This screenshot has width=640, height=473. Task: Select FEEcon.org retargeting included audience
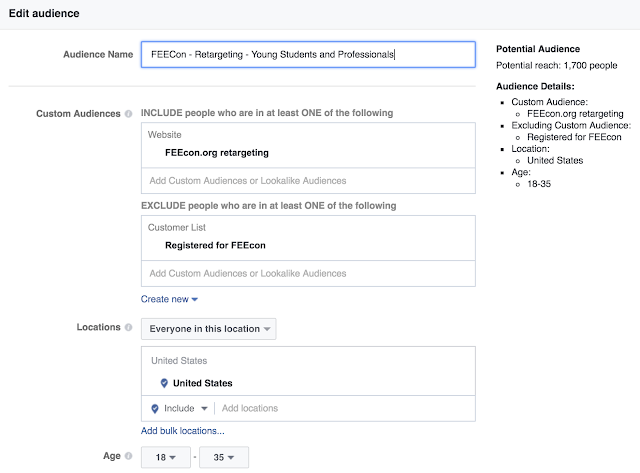[x=217, y=153]
